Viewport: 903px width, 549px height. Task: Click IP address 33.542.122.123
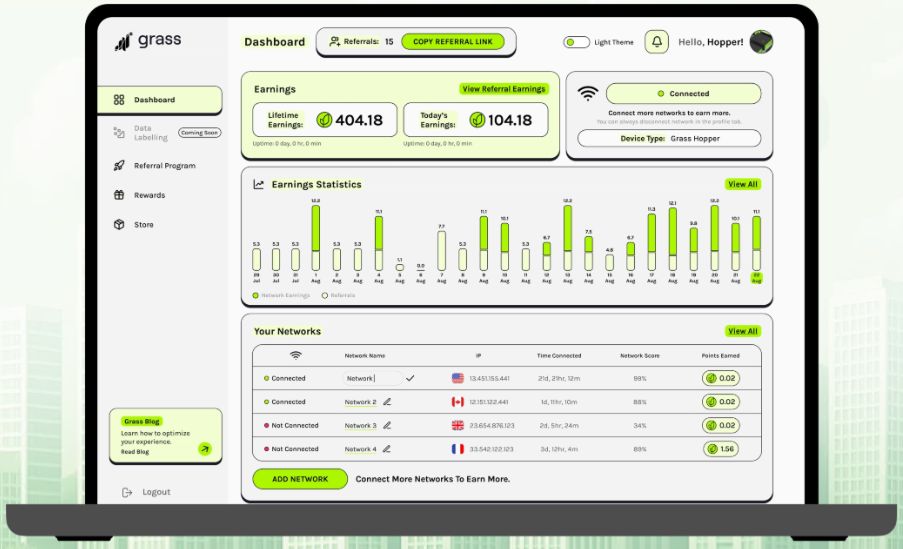point(491,449)
